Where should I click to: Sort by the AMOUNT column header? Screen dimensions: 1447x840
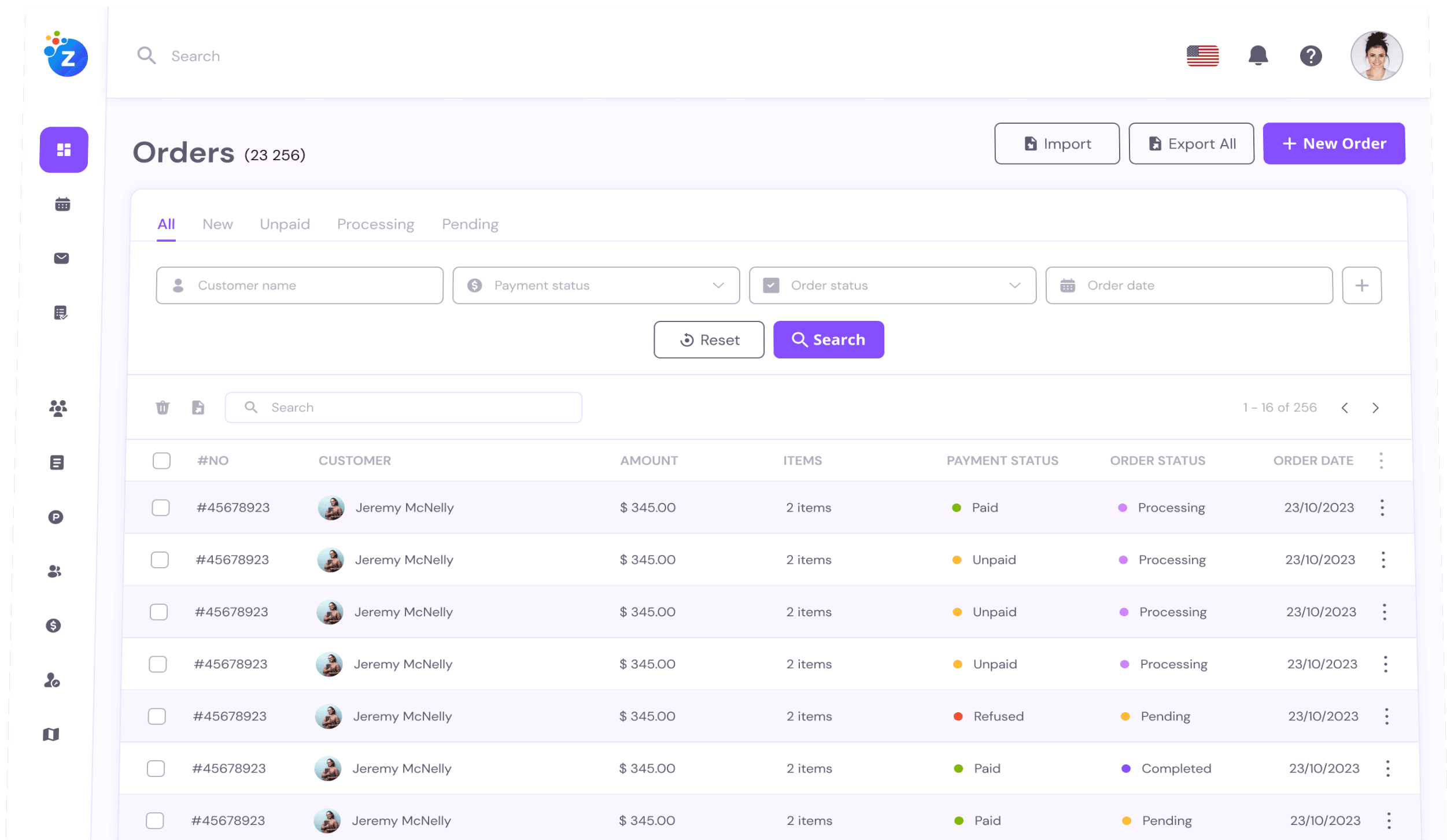pyautogui.click(x=649, y=461)
